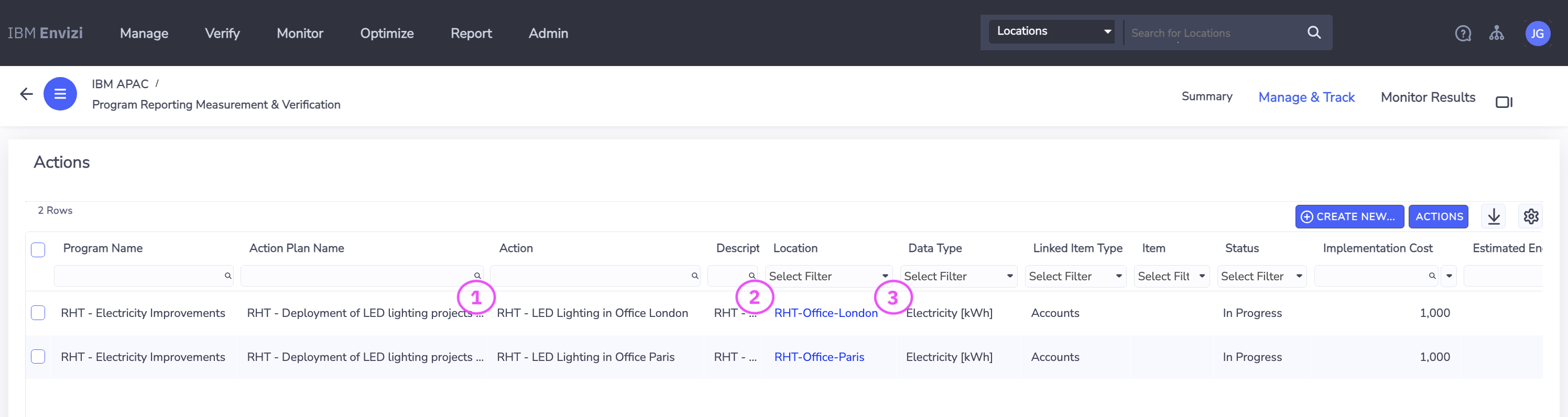
Task: Open the Status filter dropdown
Action: [1261, 277]
